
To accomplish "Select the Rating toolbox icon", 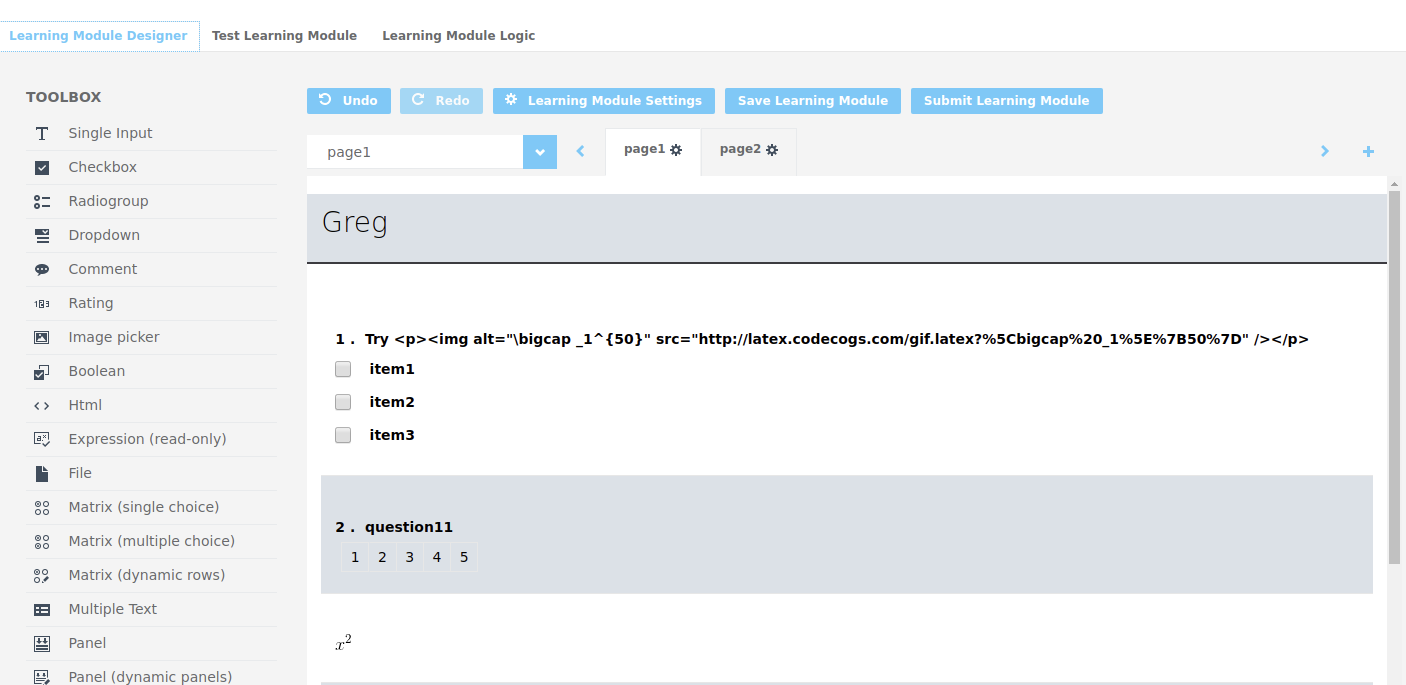I will (x=42, y=304).
